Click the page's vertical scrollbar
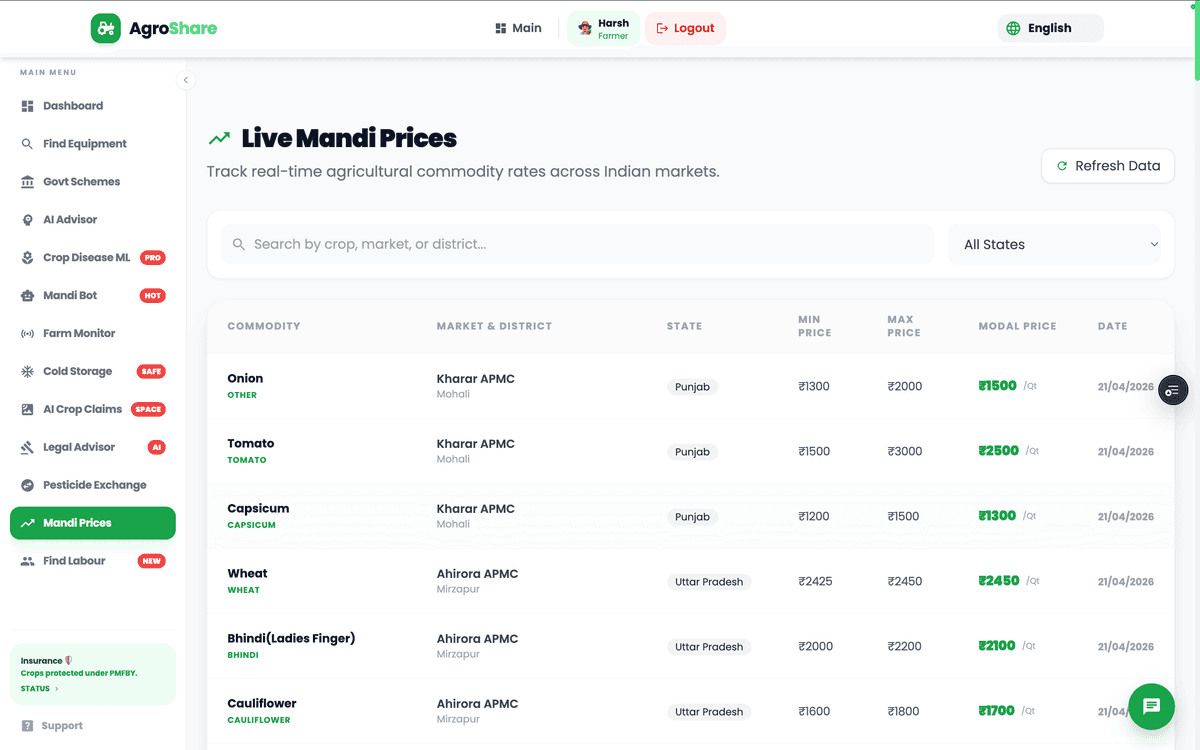This screenshot has width=1200, height=750. [x=1196, y=40]
